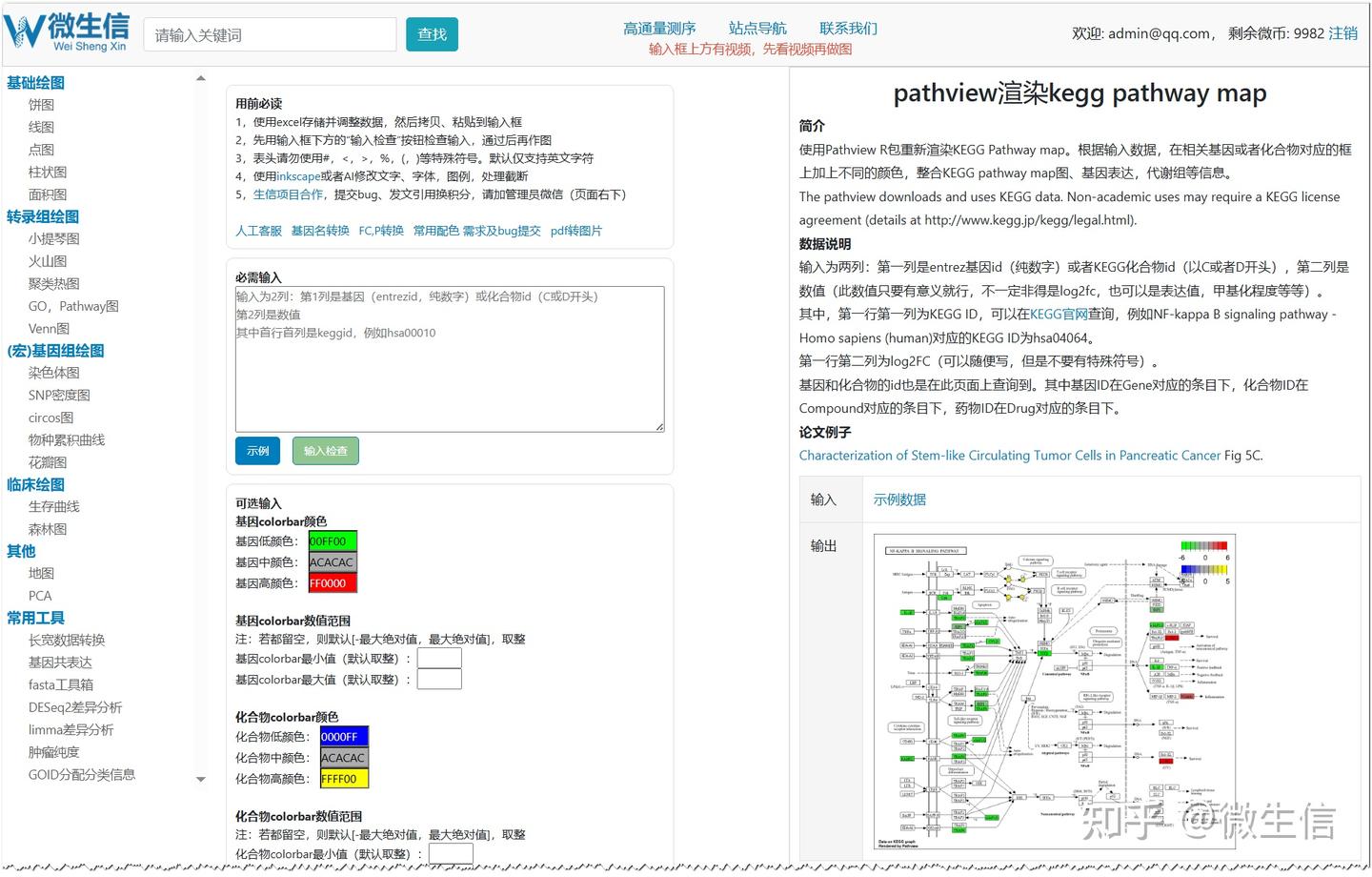Viewport: 1372px width, 877px height.
Task: Click inside the required data input textarea
Action: tap(450, 359)
